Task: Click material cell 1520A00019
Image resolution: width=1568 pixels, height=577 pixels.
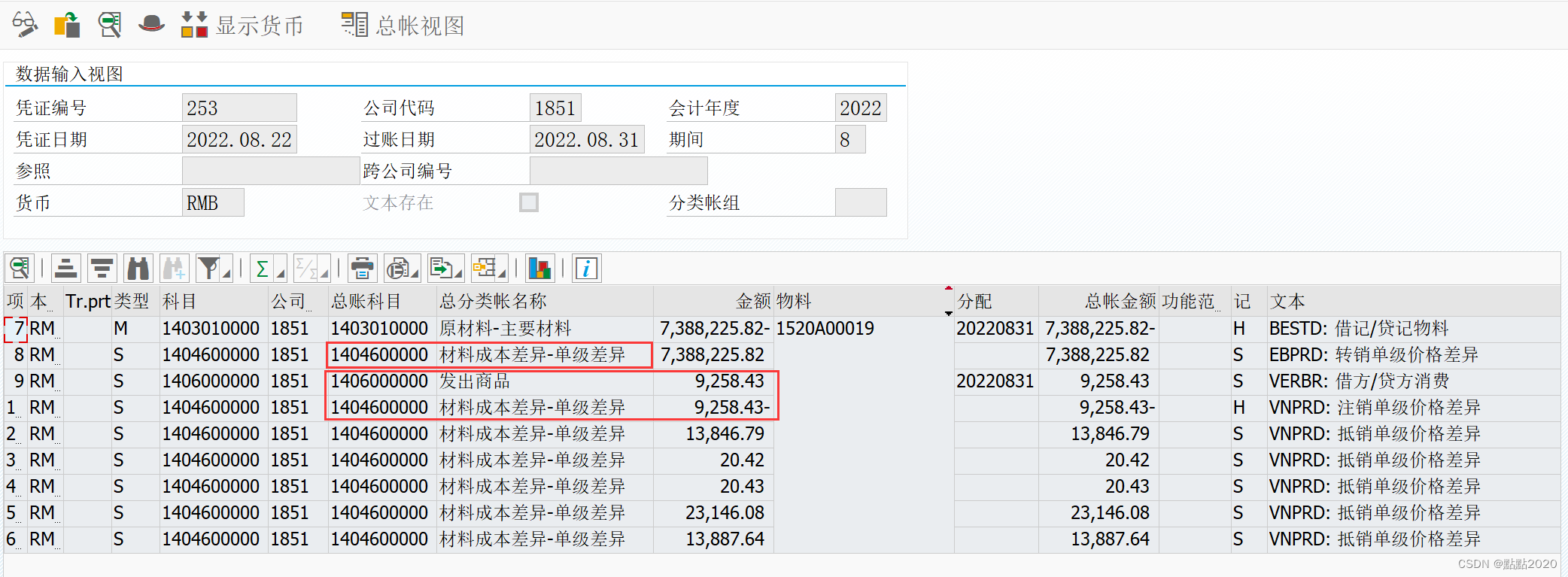Action: (864, 329)
